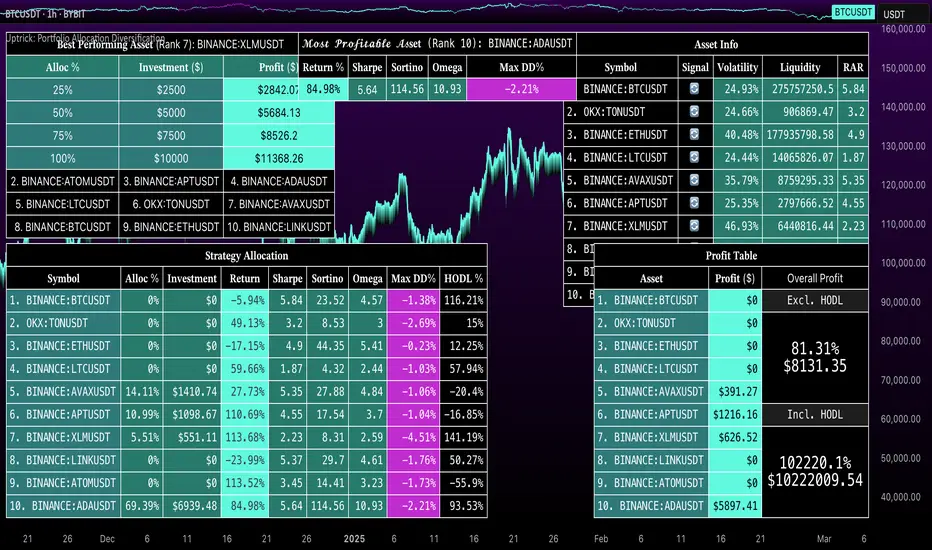Click the 2. BINANCE:ATOMUSDT rank cell
Viewport: 932px width, 550px height.
tap(62, 181)
